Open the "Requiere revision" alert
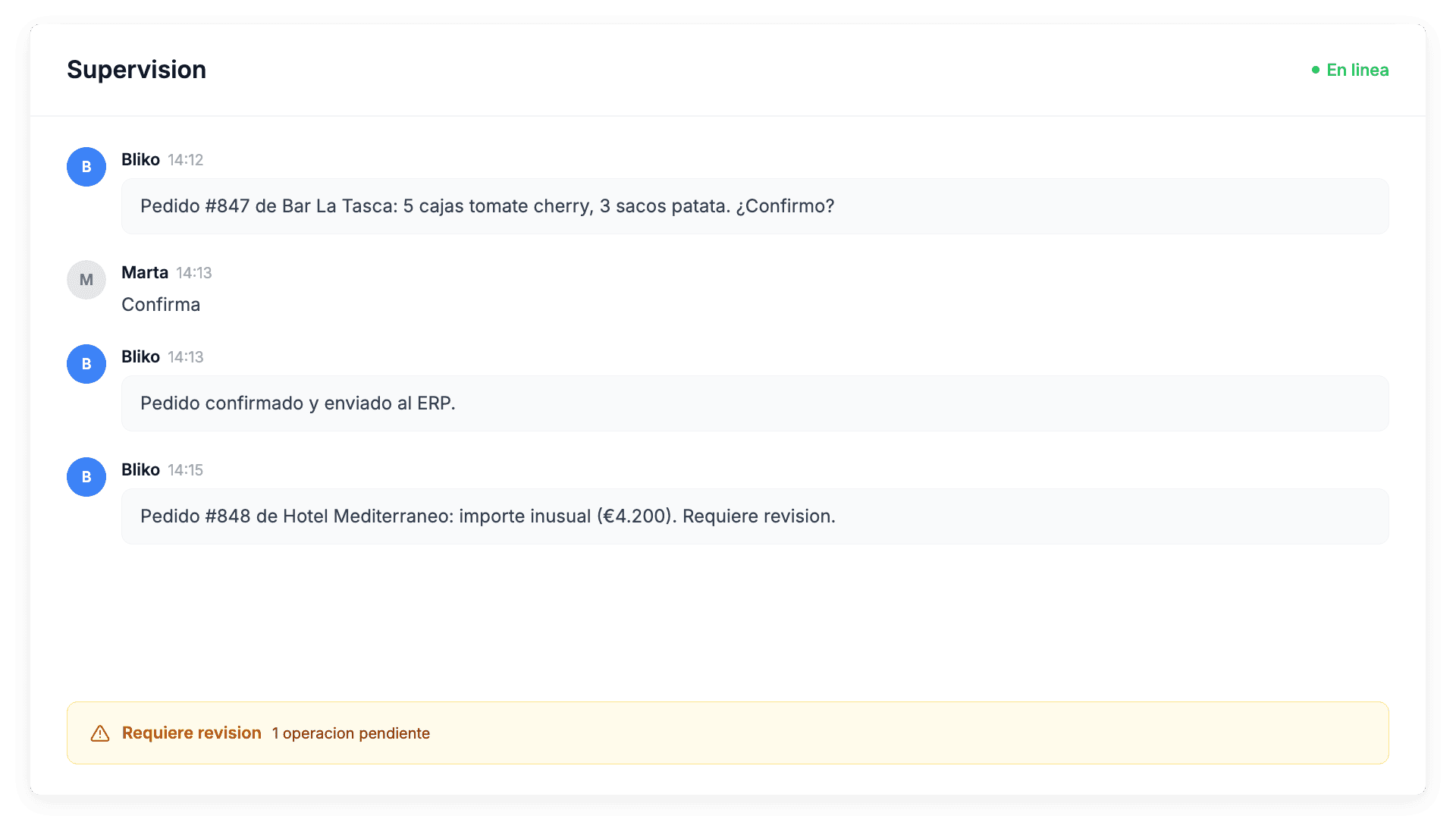 (191, 733)
